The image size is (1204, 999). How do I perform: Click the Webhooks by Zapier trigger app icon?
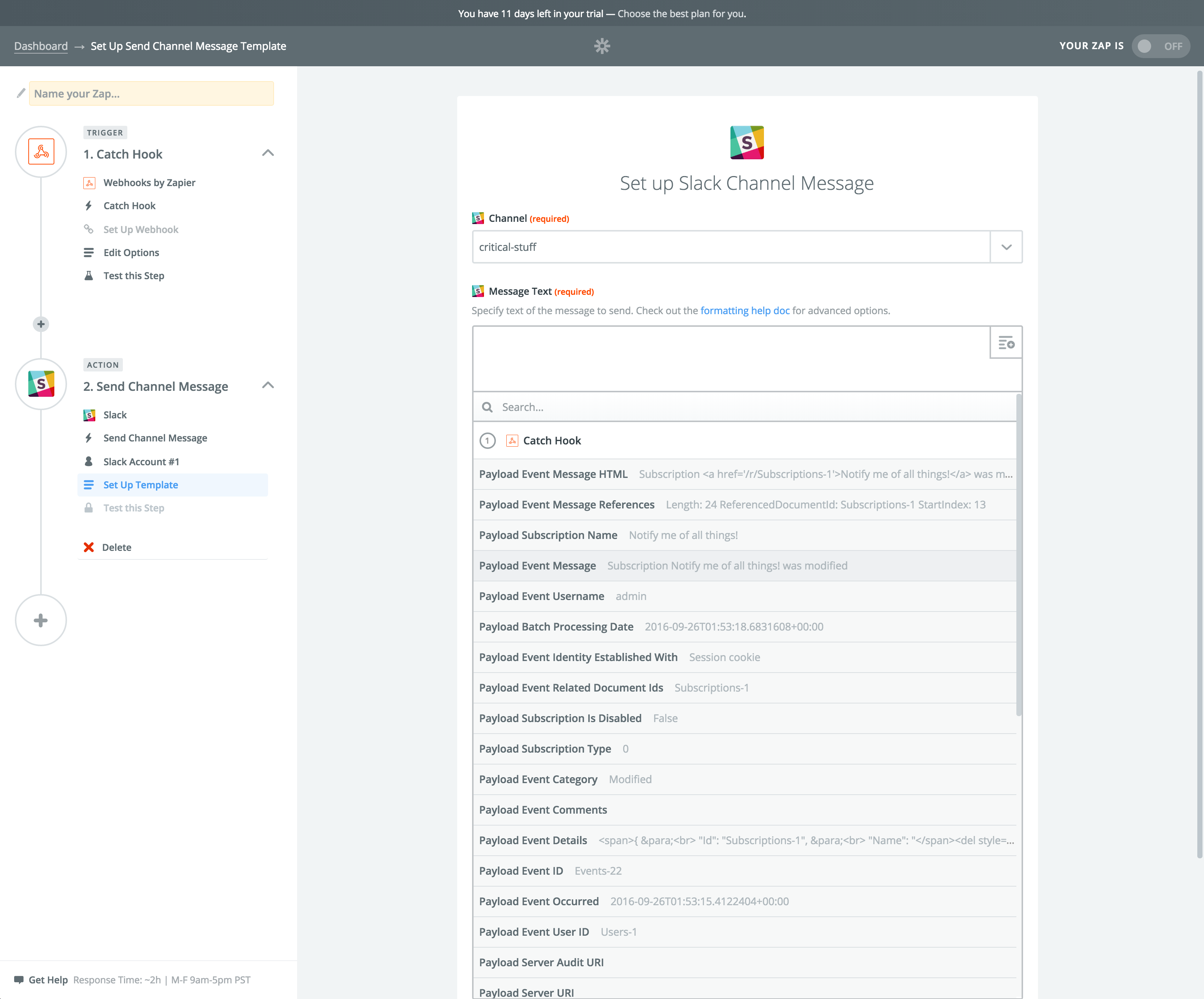(89, 182)
